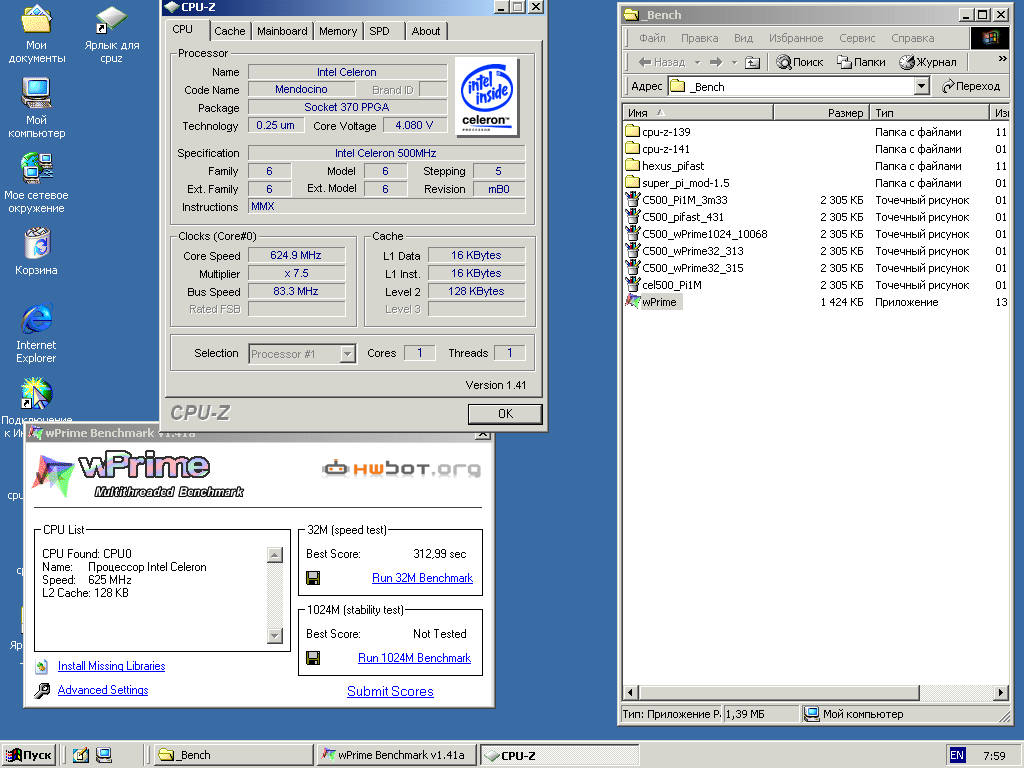
Task: Click the up-one-level folder icon
Action: 753,62
